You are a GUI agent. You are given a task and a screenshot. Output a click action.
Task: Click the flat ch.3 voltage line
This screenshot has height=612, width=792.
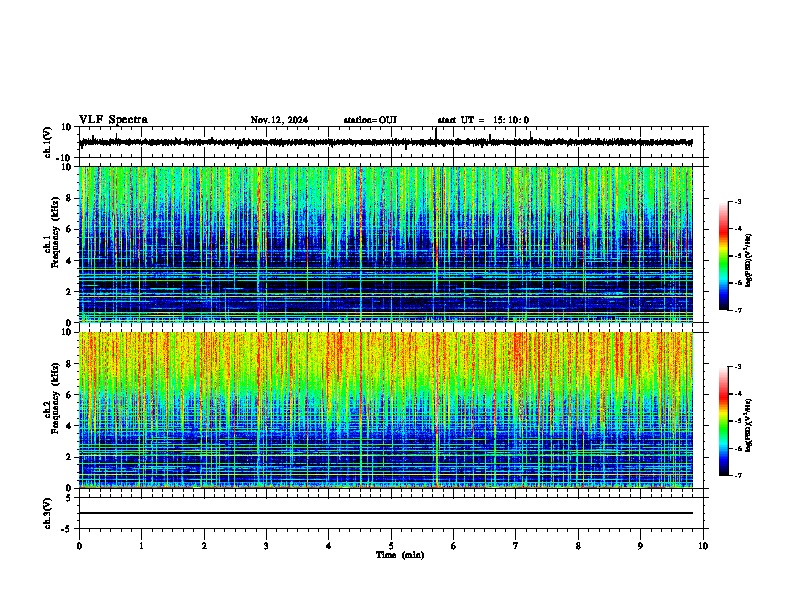point(386,513)
